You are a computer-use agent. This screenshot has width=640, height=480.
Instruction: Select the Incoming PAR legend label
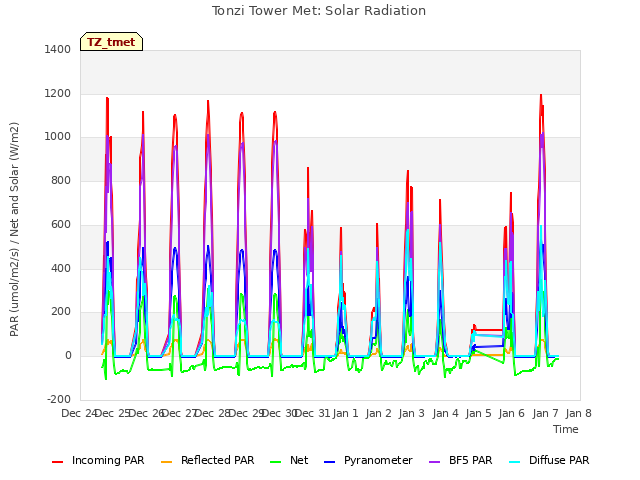tap(108, 460)
